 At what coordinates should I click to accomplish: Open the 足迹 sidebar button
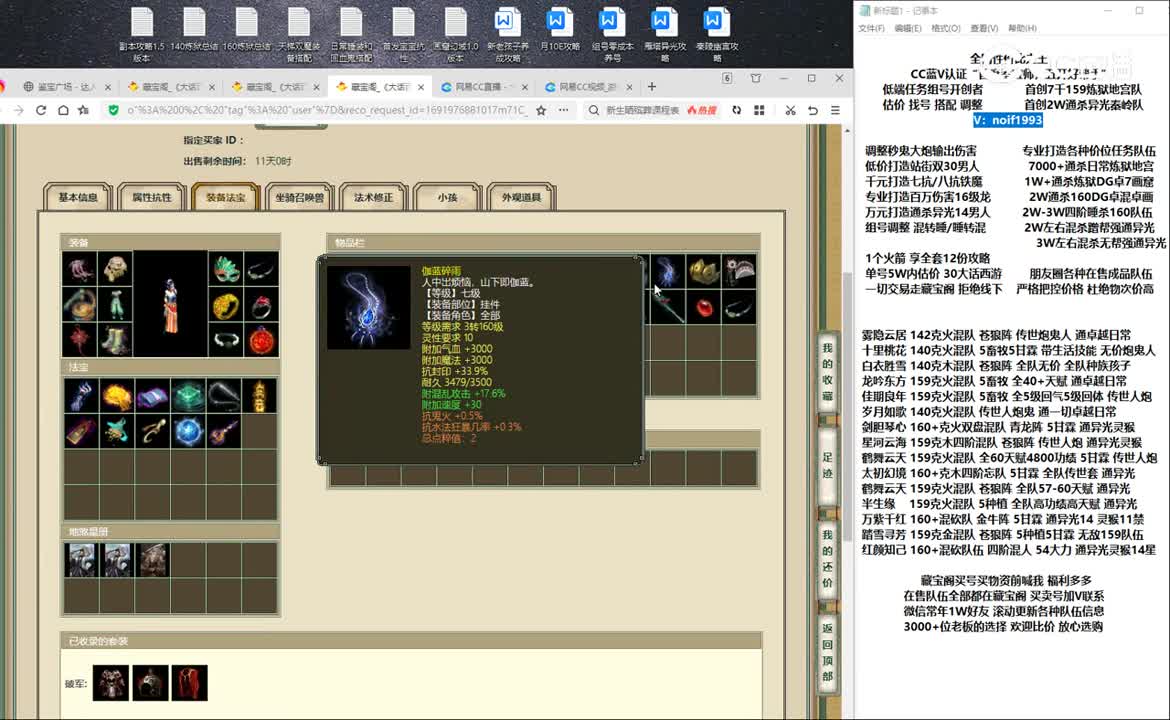click(827, 465)
